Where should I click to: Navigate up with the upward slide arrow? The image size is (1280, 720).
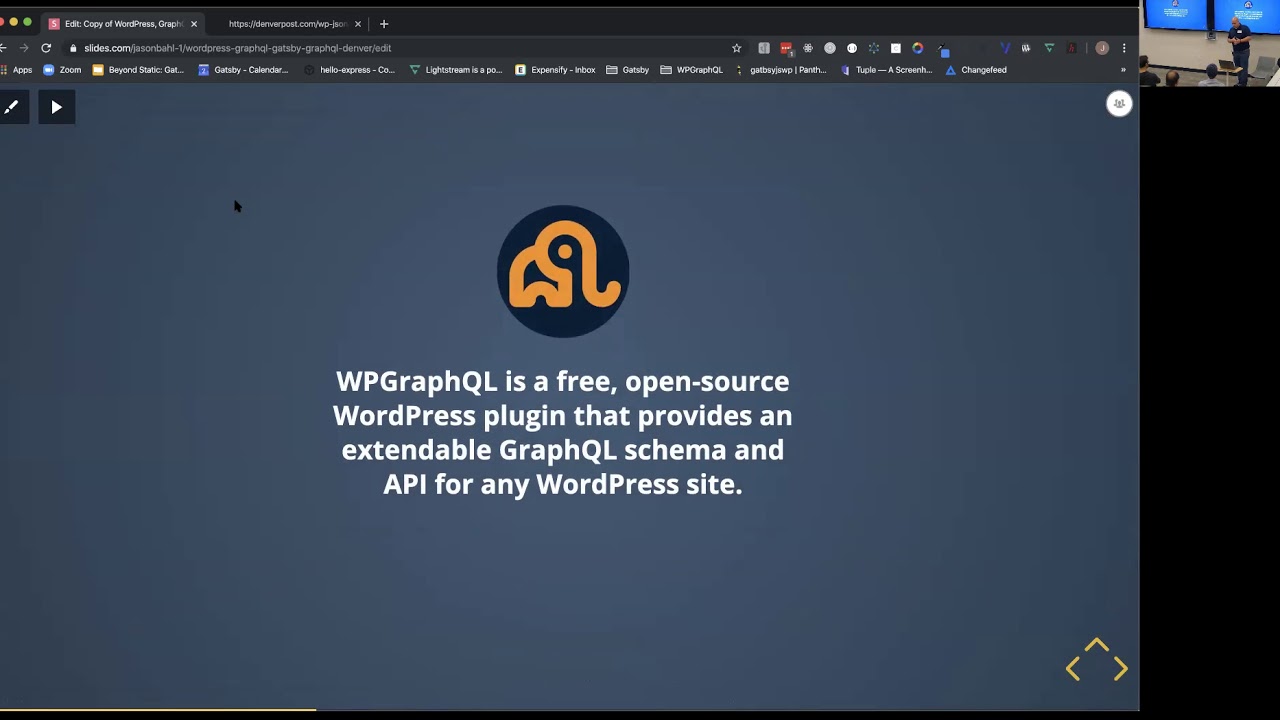1097,646
